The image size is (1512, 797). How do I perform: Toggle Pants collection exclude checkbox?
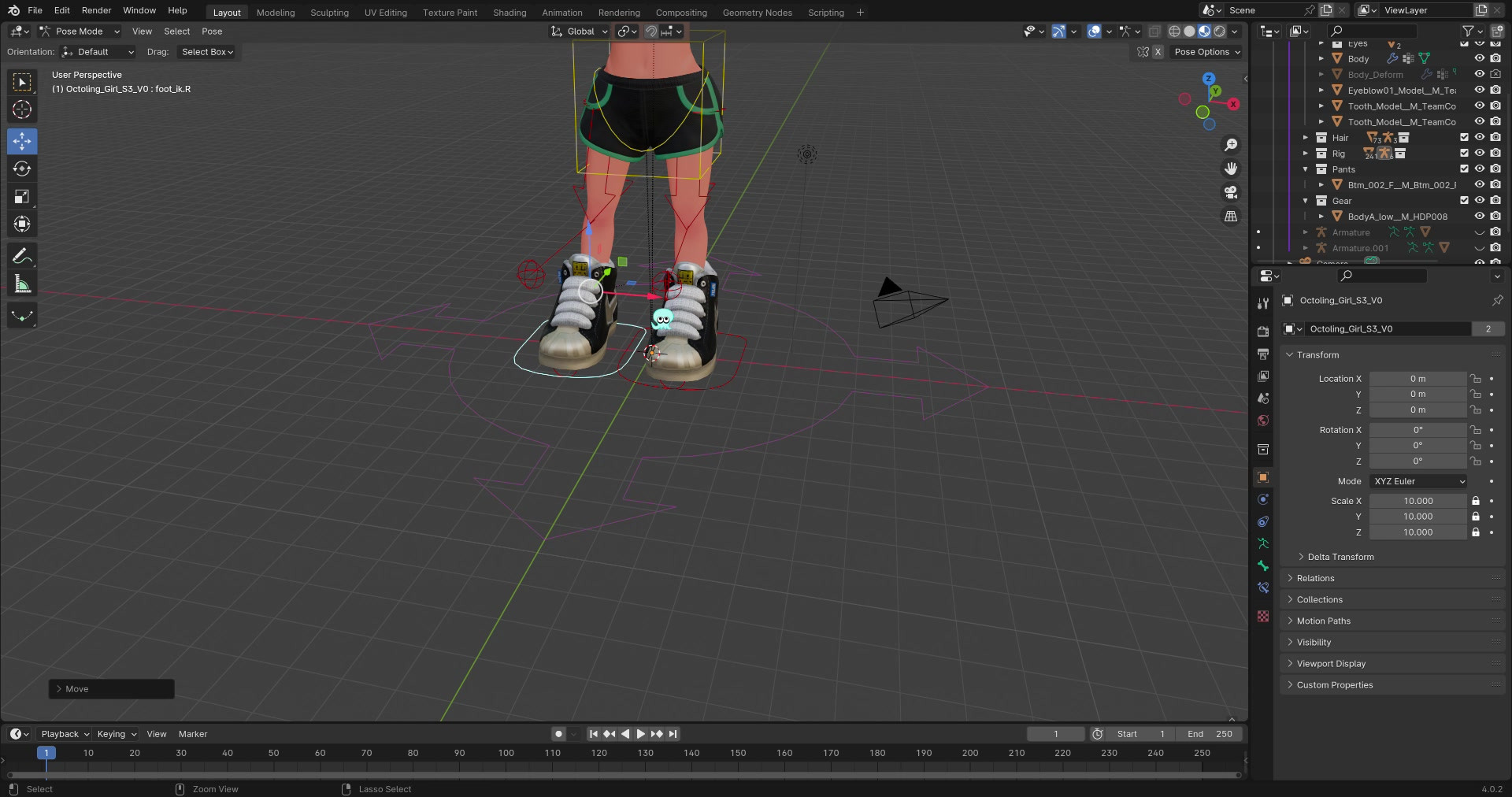pyautogui.click(x=1464, y=169)
